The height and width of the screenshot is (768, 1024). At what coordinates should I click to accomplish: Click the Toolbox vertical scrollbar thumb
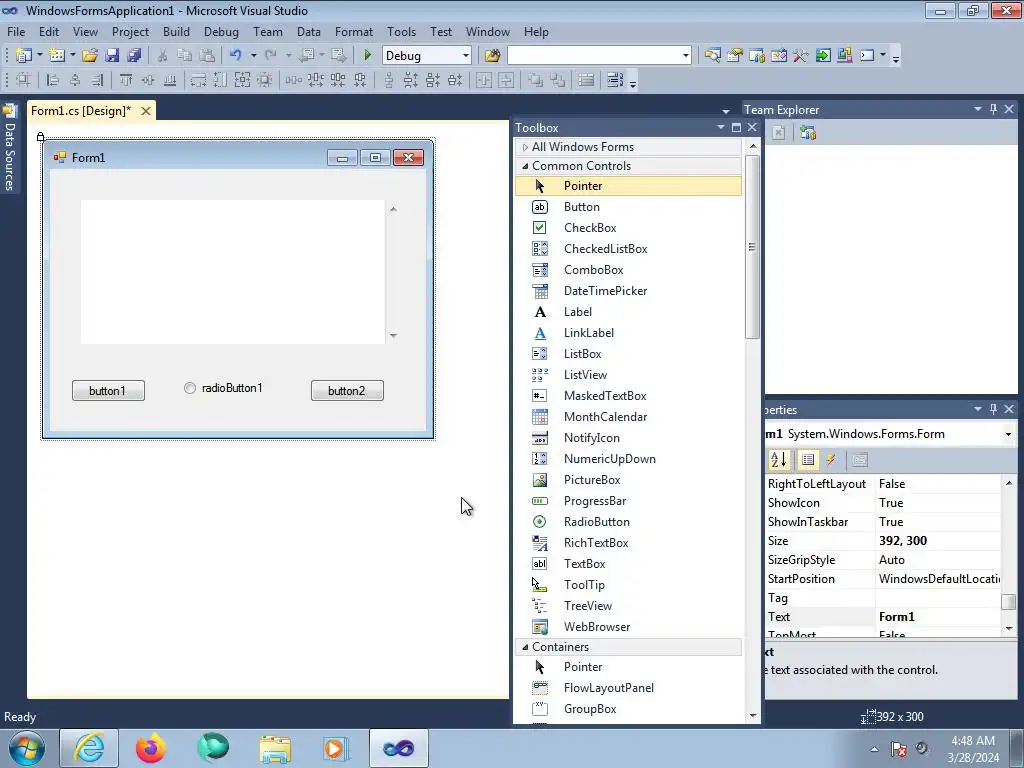click(752, 247)
